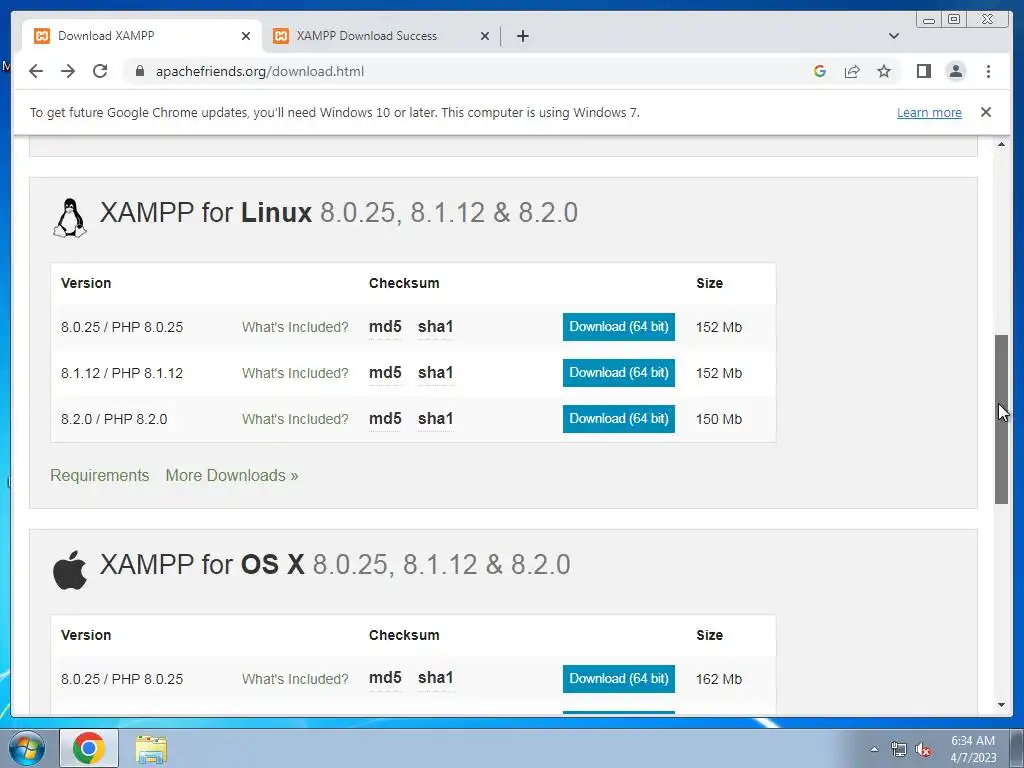Open the taskbar clock showing 6:34 AM
Screen dimensions: 1024x768
pos(973,749)
